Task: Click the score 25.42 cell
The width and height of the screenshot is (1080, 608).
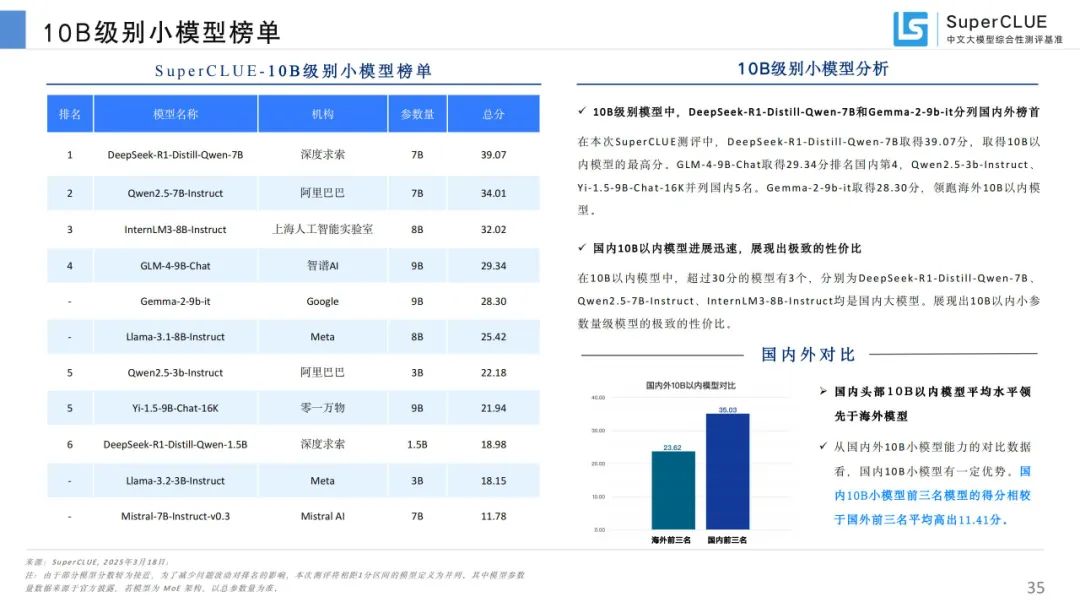Action: [x=493, y=337]
